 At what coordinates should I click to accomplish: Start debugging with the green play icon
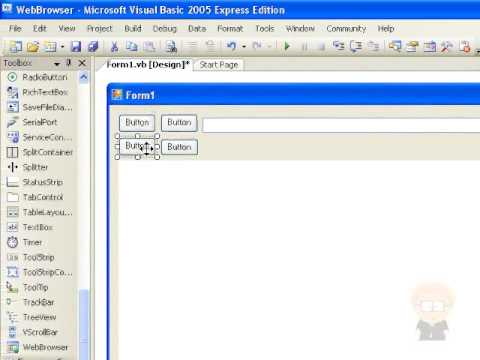(287, 46)
